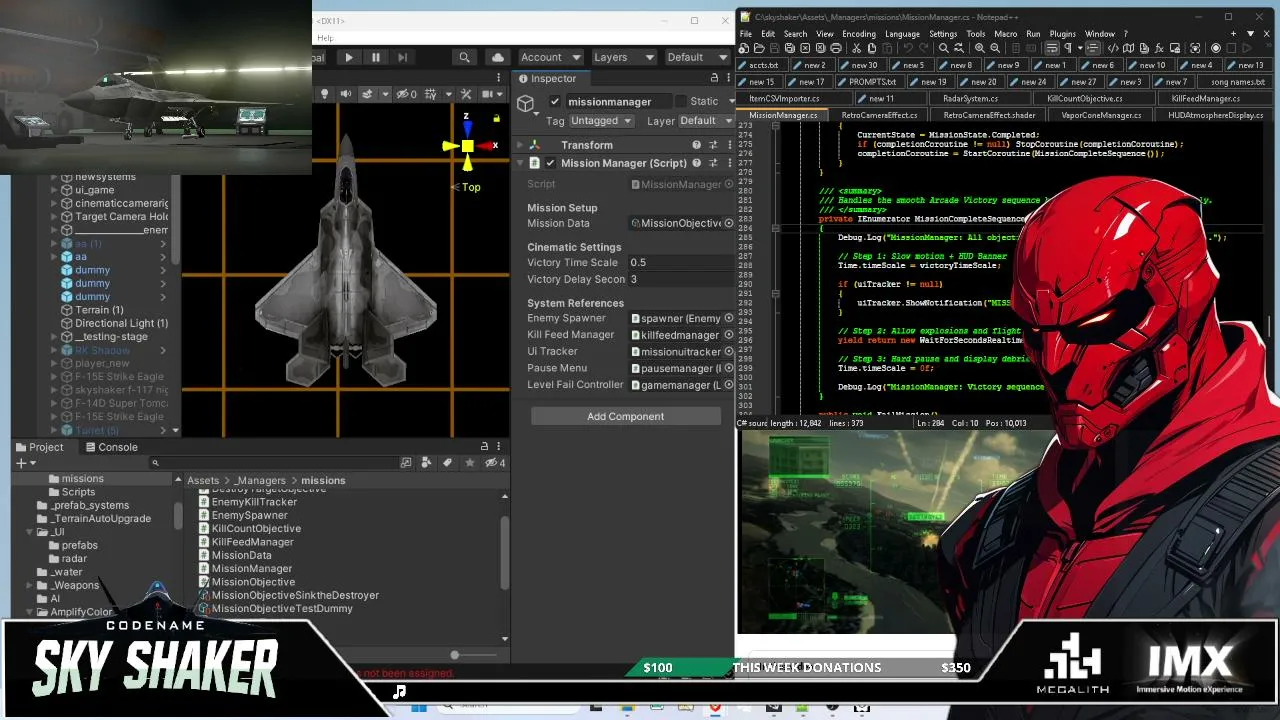This screenshot has width=1280, height=720.
Task: Expand the __testing-stage hierarchy object
Action: tap(56, 337)
